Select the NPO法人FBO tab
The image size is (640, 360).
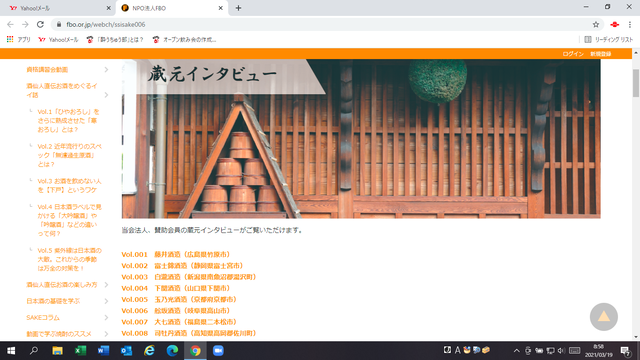tap(171, 8)
